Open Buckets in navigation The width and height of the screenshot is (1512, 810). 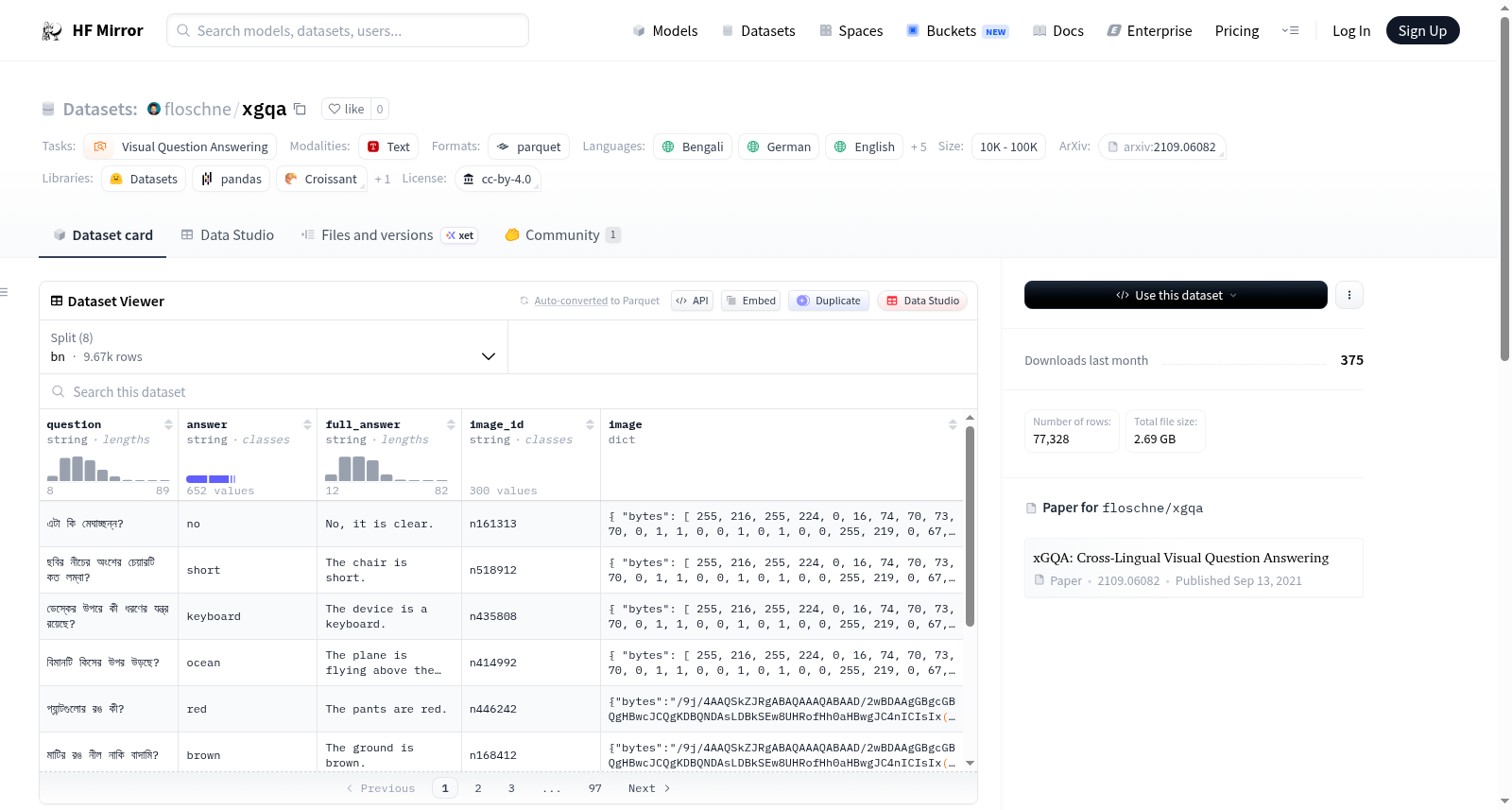tap(957, 31)
